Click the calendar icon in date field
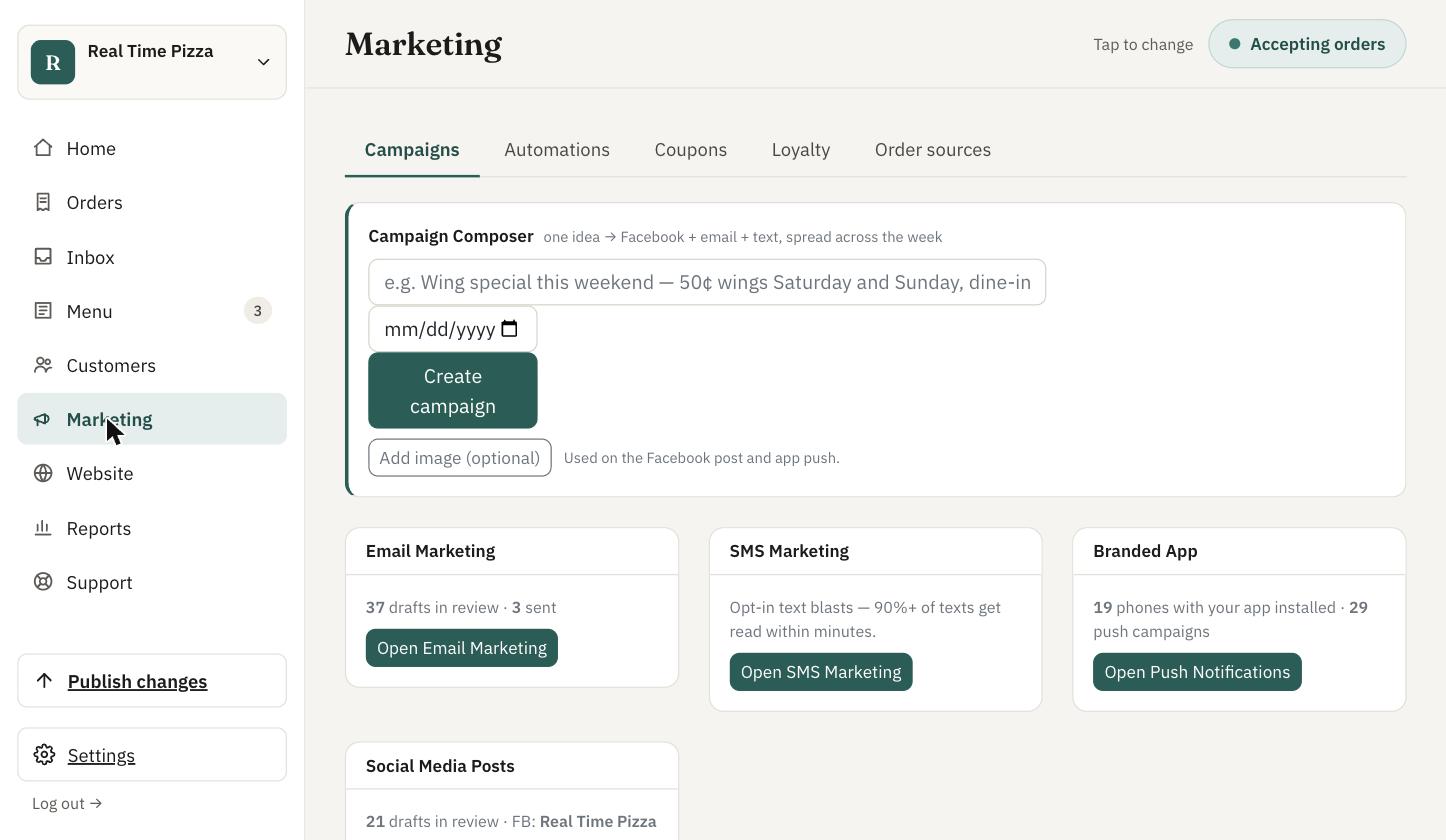Image resolution: width=1446 pixels, height=840 pixels. click(509, 329)
